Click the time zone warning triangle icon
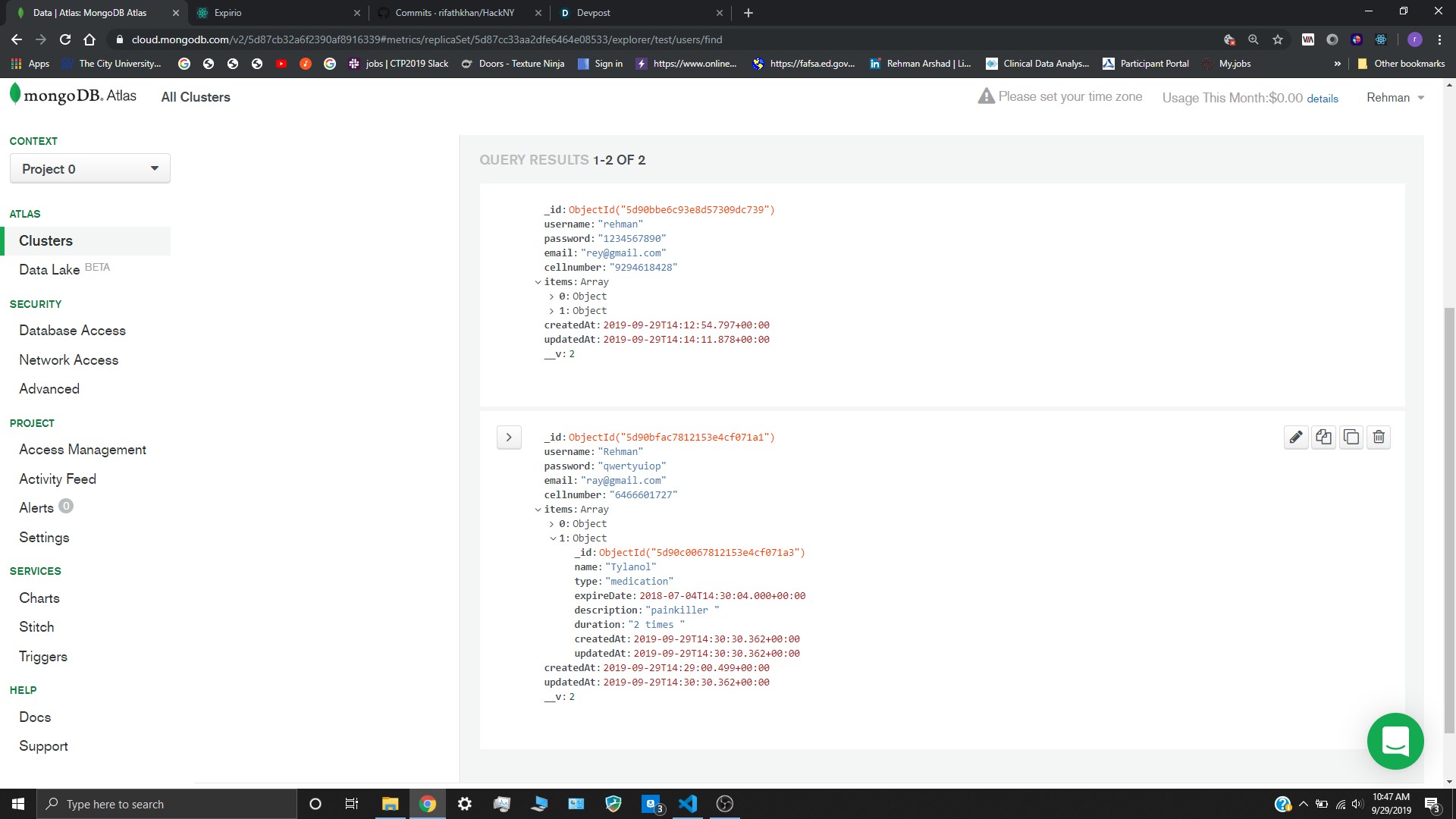The image size is (1456, 819). click(x=986, y=96)
